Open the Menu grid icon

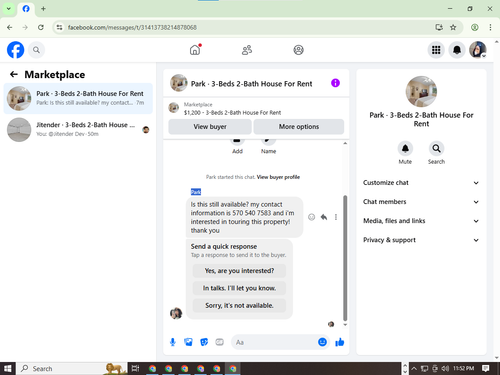(436, 50)
